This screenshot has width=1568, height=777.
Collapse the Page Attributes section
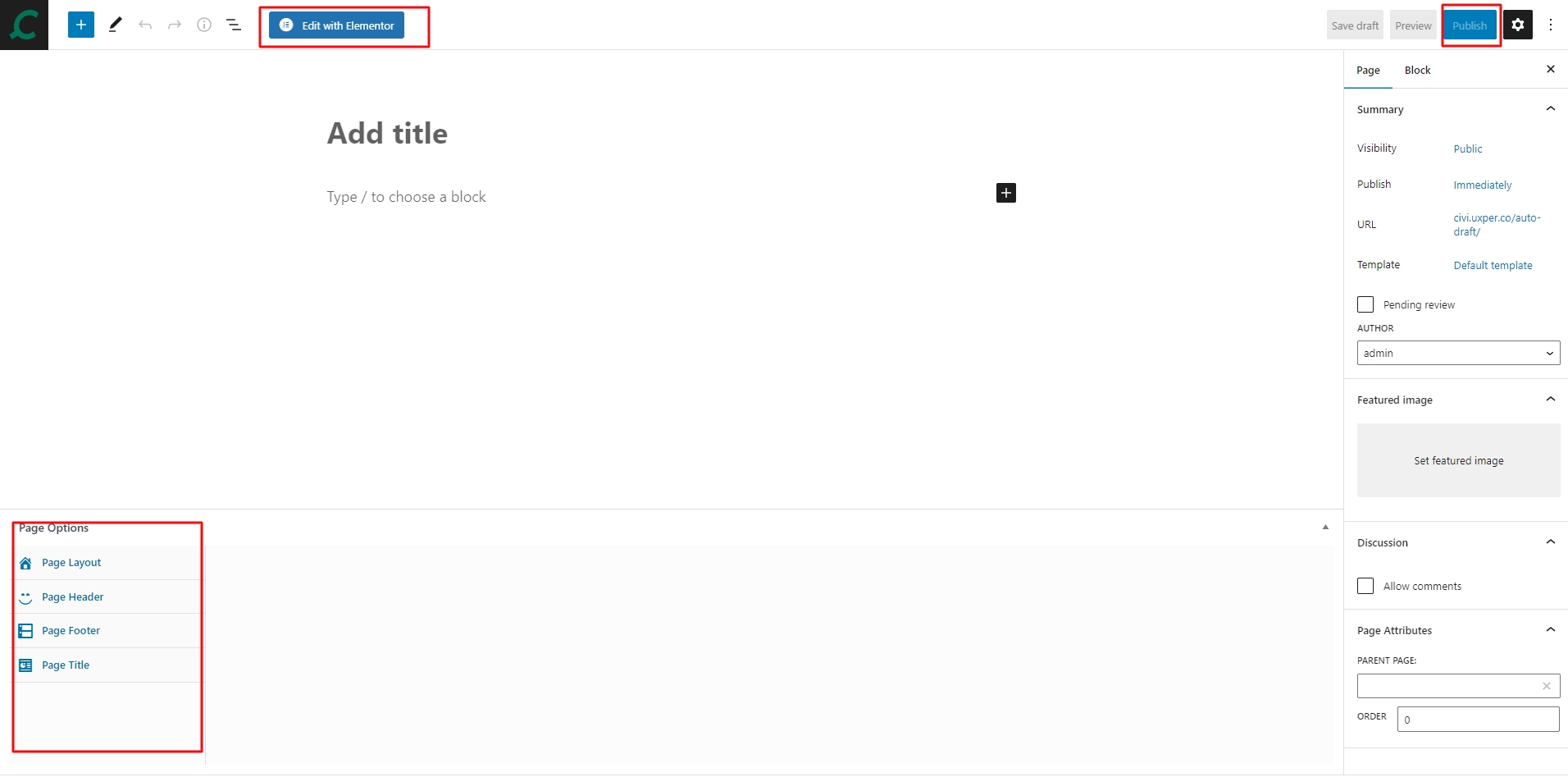click(1550, 630)
